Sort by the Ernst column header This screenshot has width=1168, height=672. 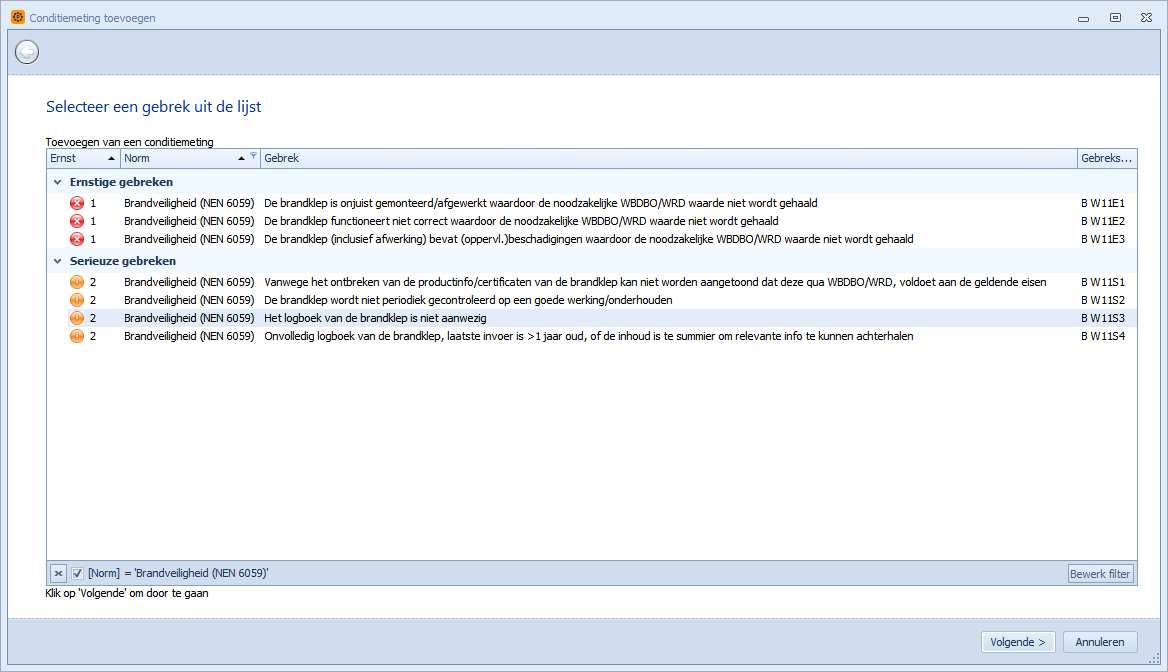(82, 158)
